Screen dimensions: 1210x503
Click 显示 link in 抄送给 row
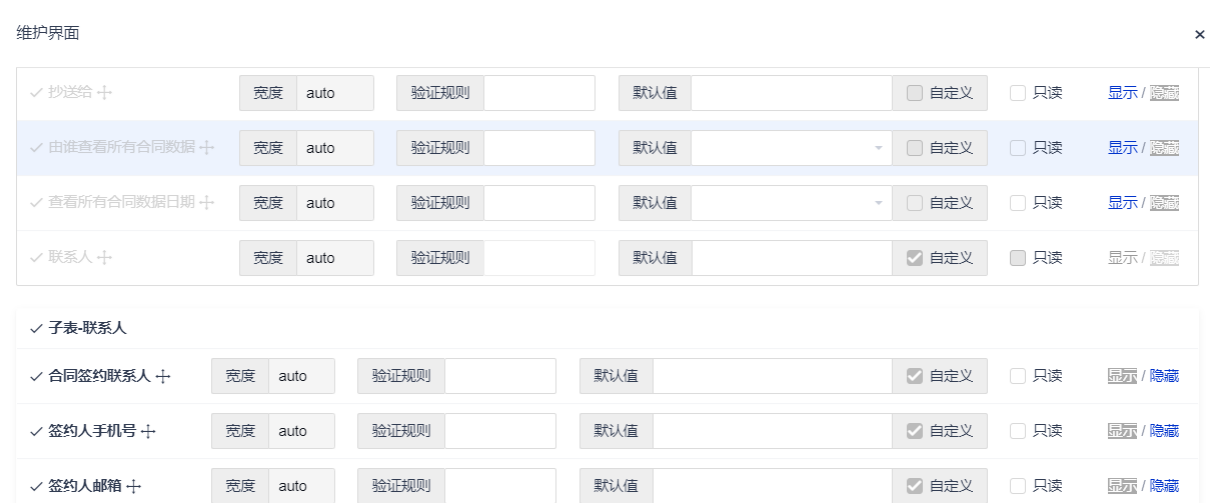point(1122,93)
